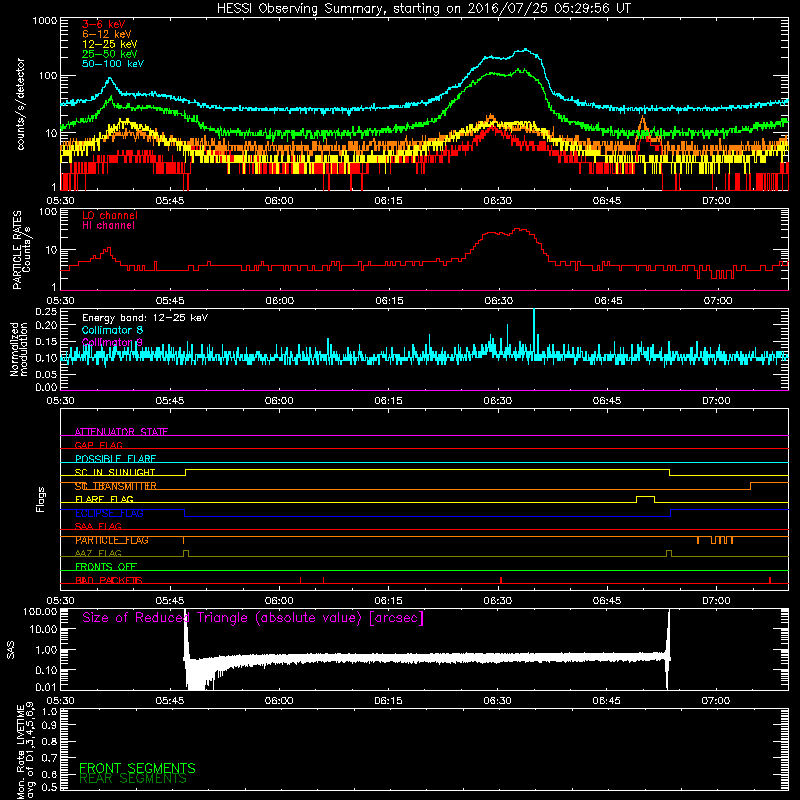Click the SAS axis label
Screen dimensions: 800x800
pos(11,650)
